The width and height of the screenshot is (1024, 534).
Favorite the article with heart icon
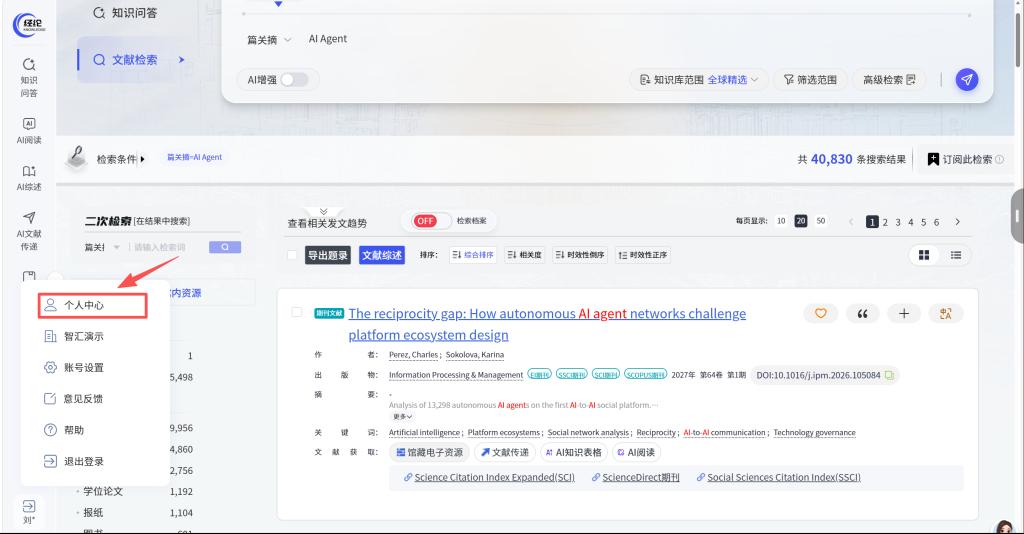820,313
